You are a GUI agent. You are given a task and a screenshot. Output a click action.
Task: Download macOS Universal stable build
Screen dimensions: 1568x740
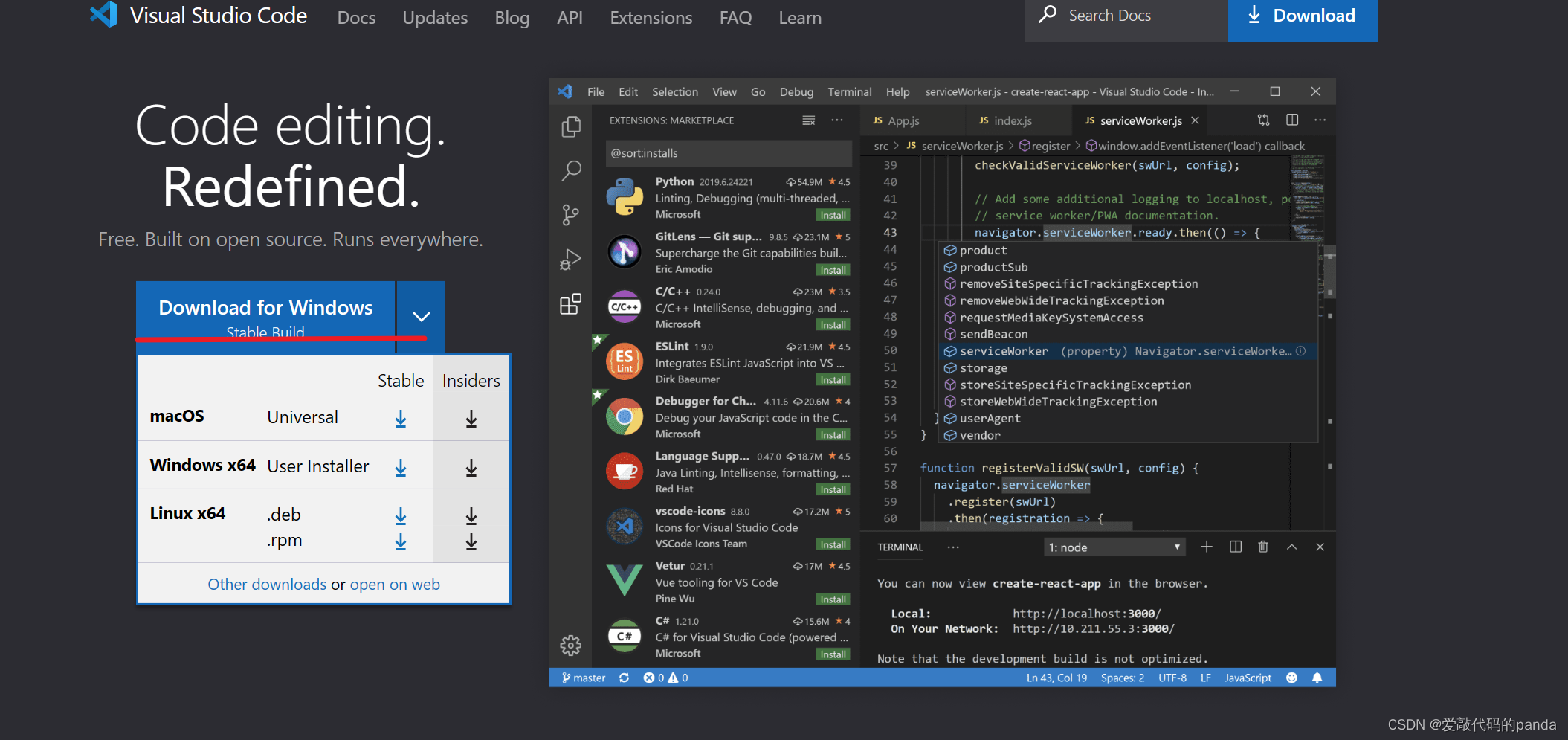click(401, 419)
